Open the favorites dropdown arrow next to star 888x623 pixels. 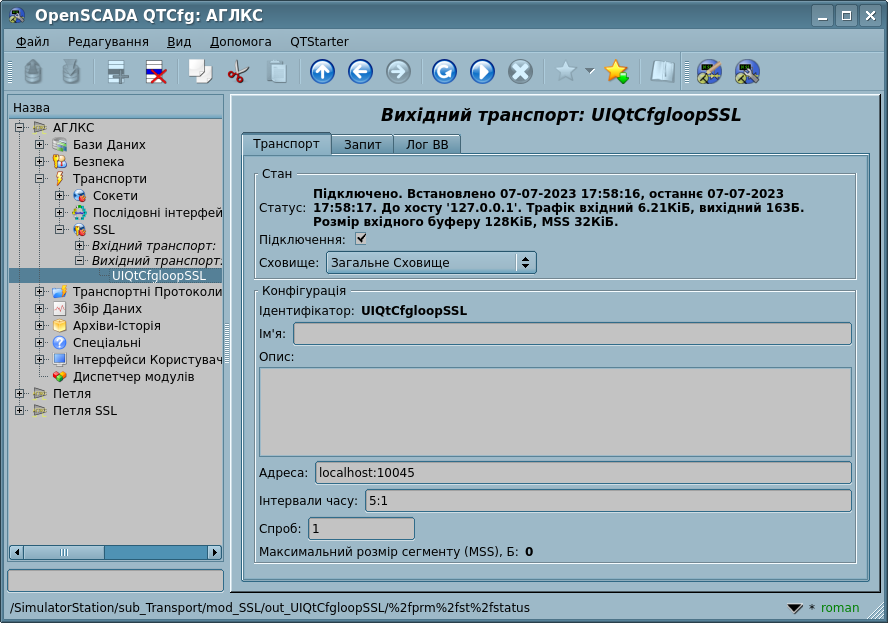pyautogui.click(x=590, y=71)
